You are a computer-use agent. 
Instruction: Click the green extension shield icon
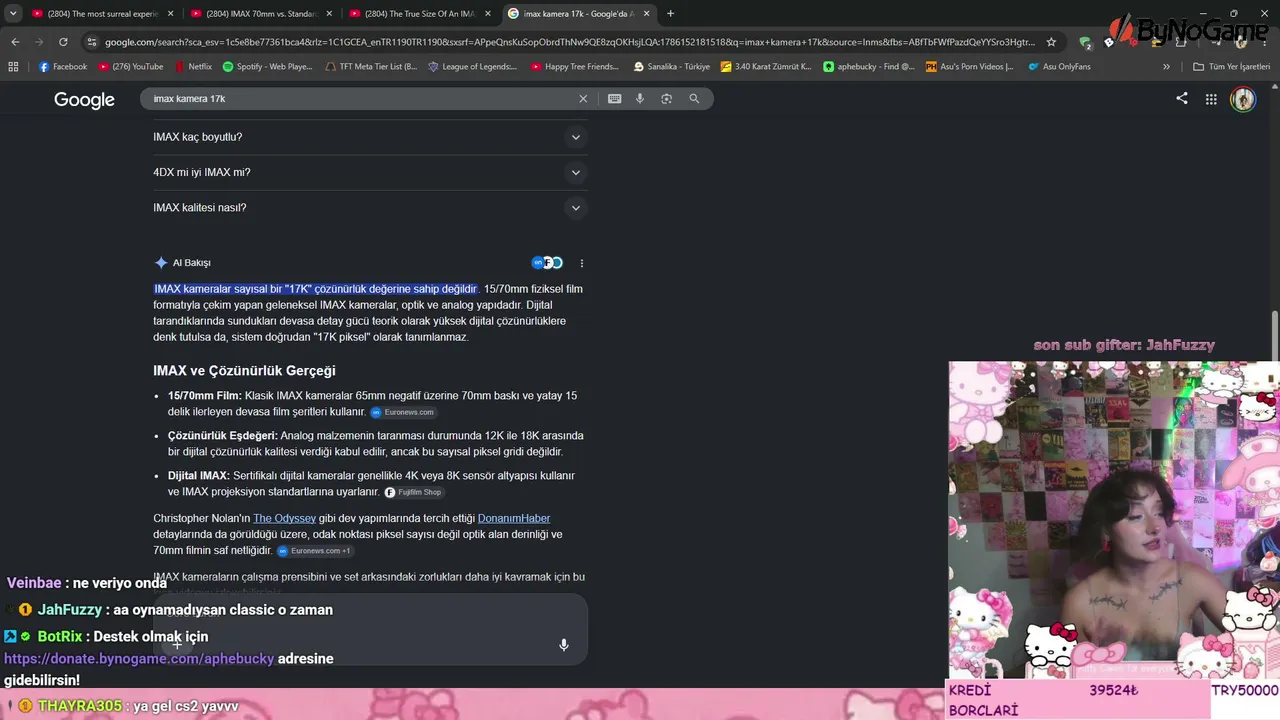tap(1085, 42)
